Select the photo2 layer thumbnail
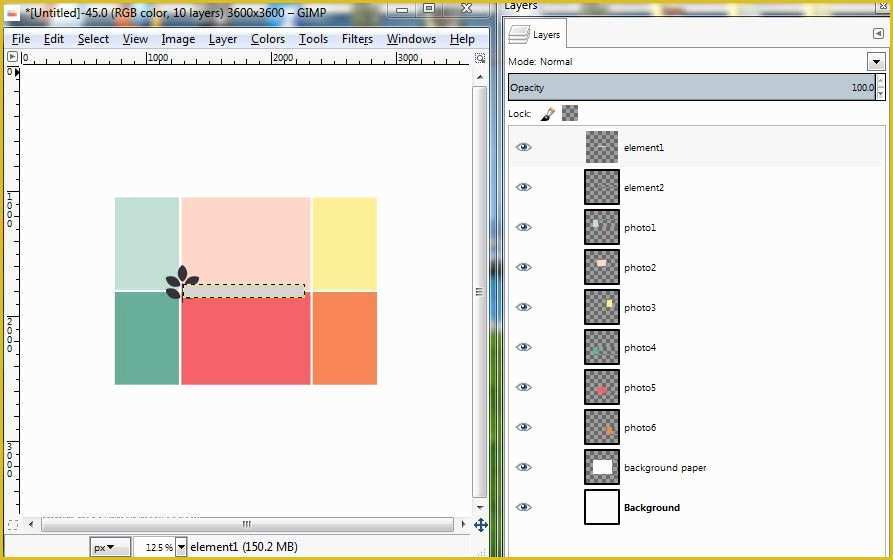 point(602,267)
